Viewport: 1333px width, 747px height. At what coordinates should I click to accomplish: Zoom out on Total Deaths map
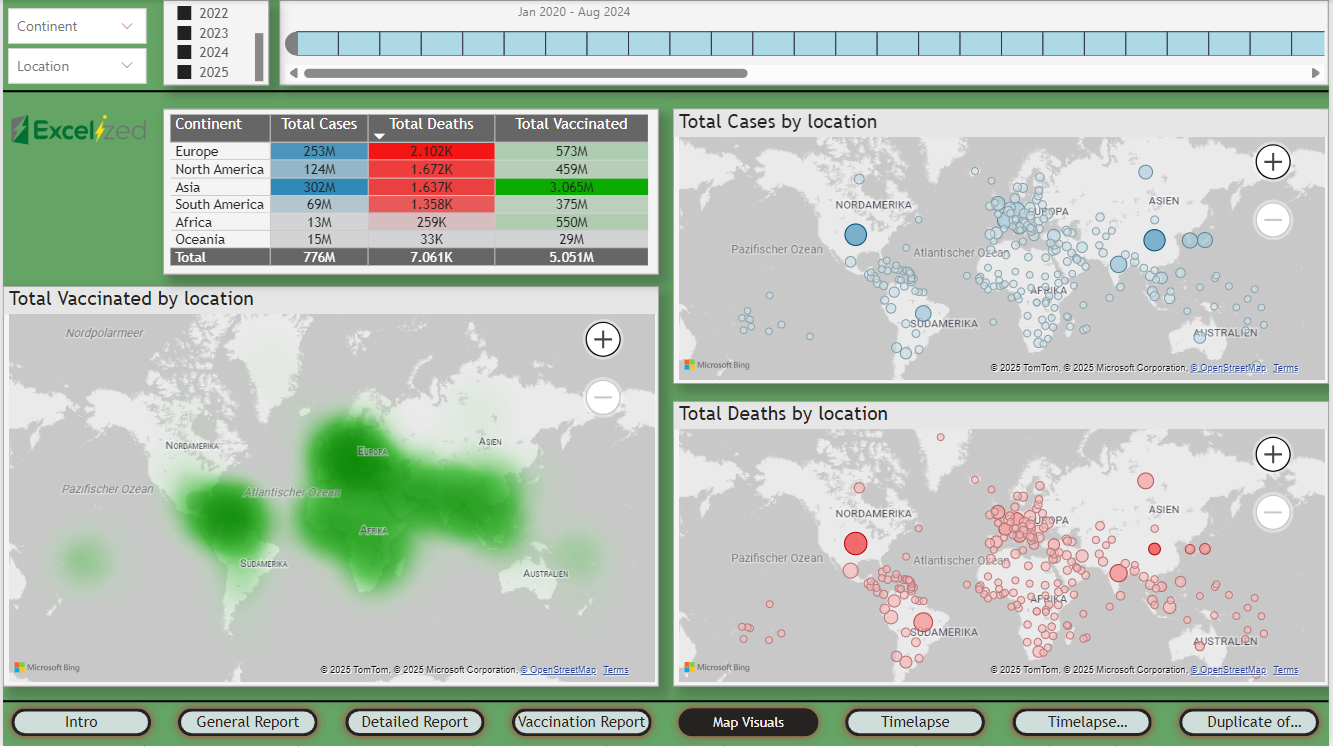tap(1273, 513)
